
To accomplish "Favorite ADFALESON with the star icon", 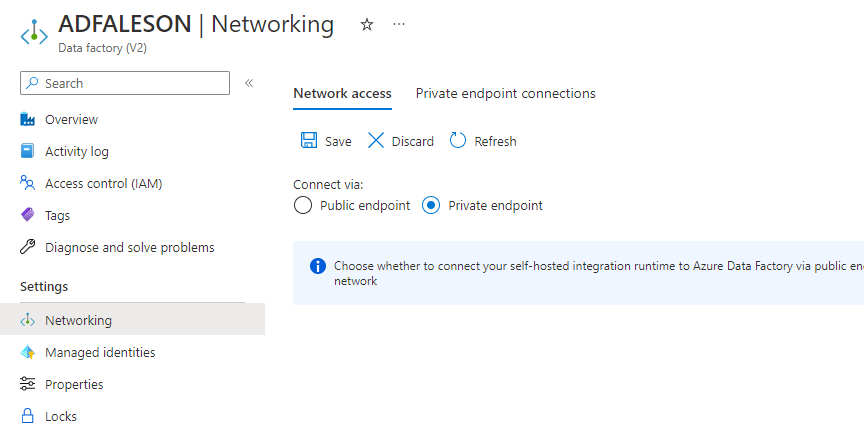I will pos(367,24).
